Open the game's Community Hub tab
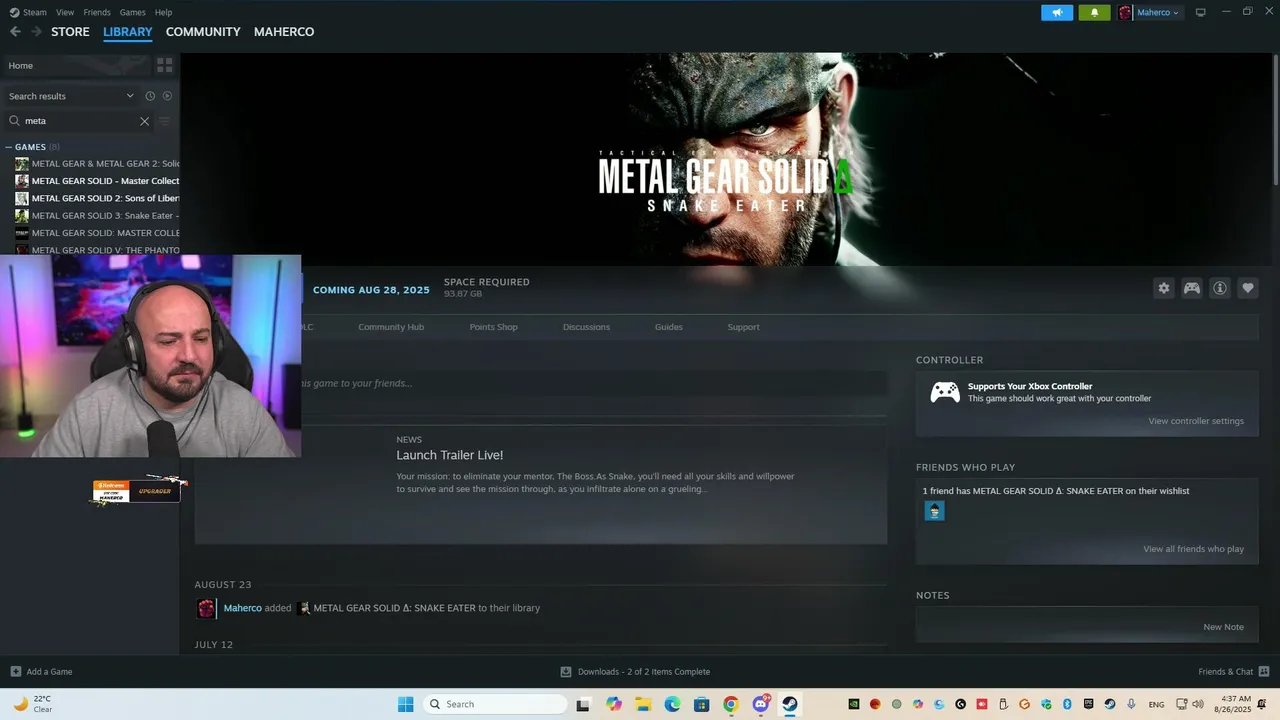1280x720 pixels. tap(391, 327)
